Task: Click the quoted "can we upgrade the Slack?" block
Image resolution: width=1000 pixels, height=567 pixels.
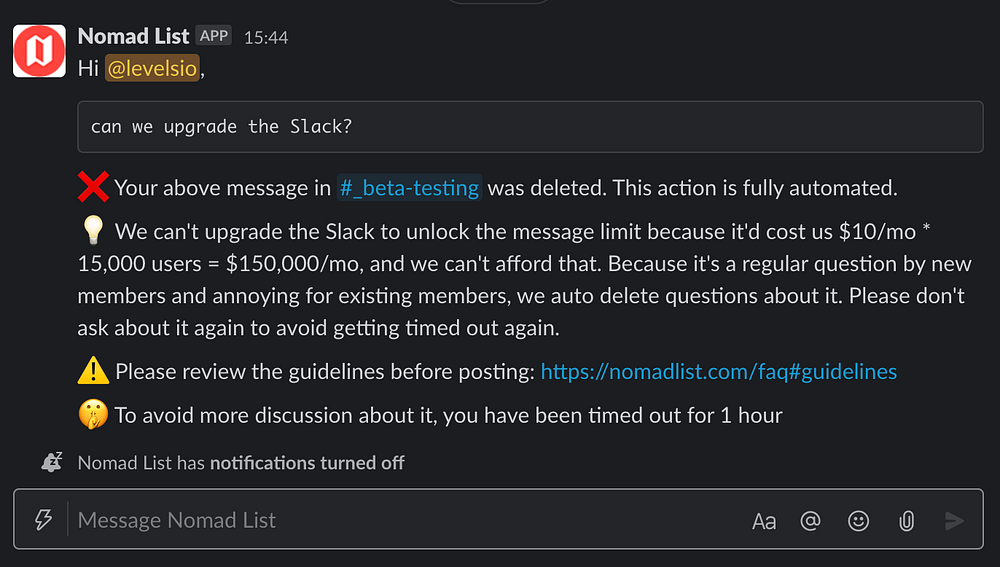Action: point(530,127)
